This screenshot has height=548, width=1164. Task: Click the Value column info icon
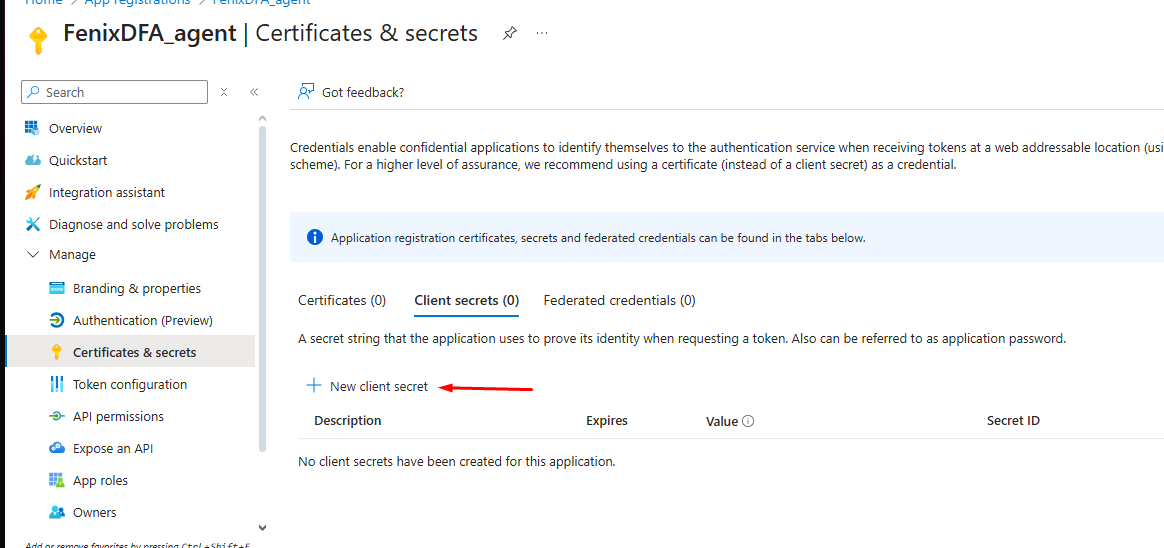748,421
